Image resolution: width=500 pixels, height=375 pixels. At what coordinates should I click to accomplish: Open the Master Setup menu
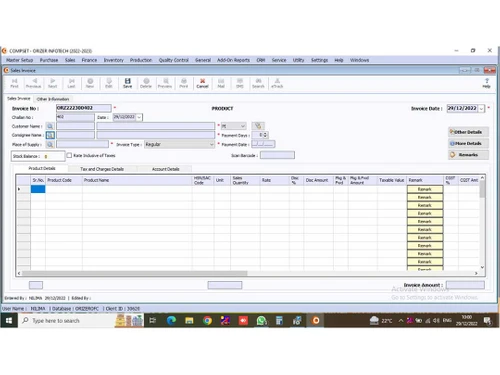tap(20, 60)
